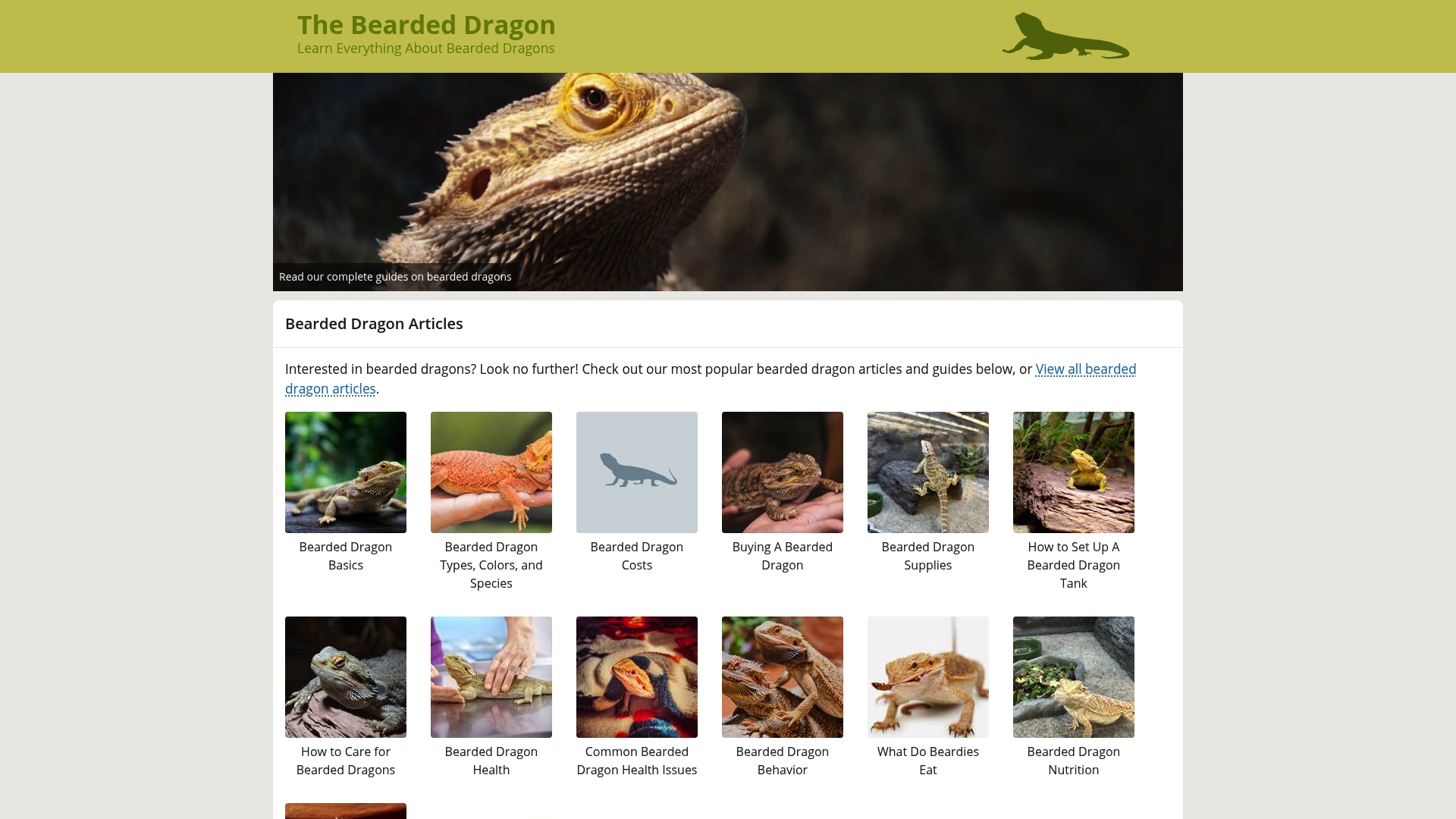Click the bearded dragon silhouette logo in the header

[x=1065, y=36]
